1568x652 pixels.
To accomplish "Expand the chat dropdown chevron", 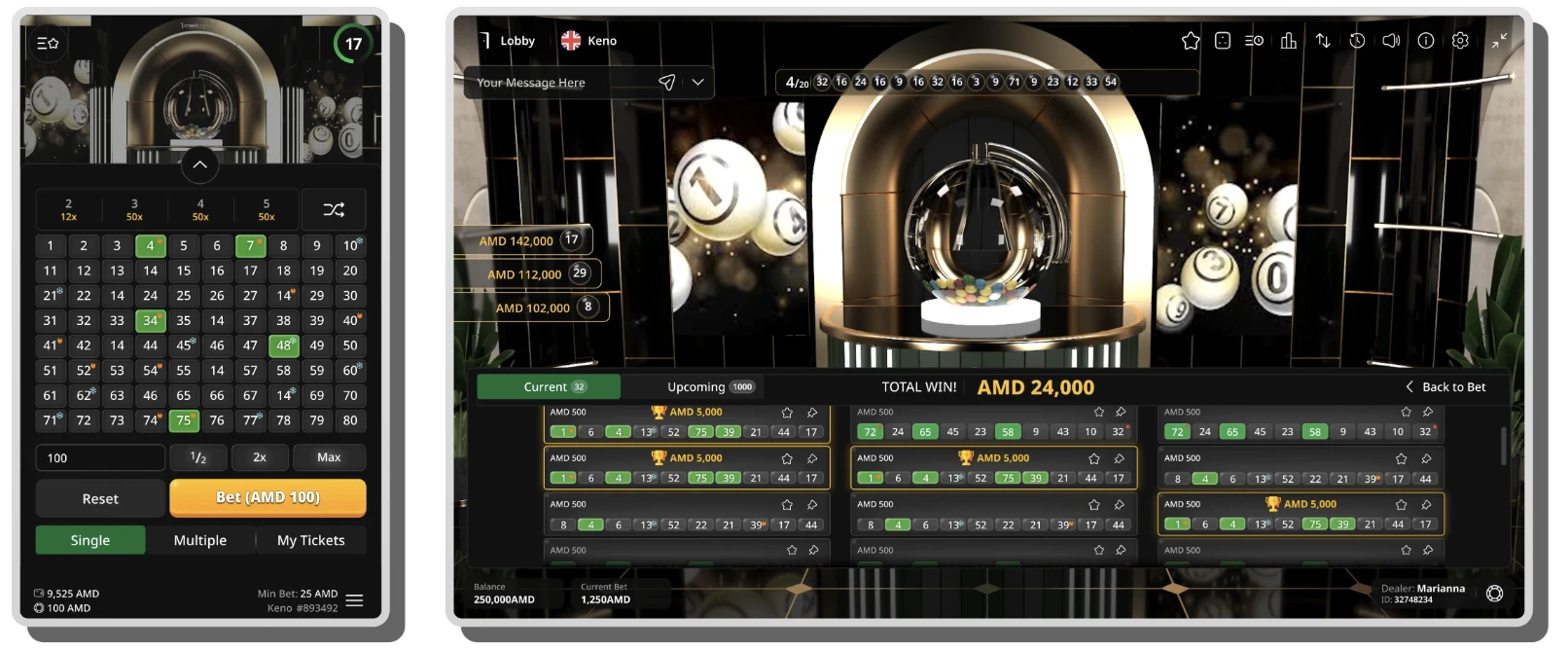I will pyautogui.click(x=697, y=83).
